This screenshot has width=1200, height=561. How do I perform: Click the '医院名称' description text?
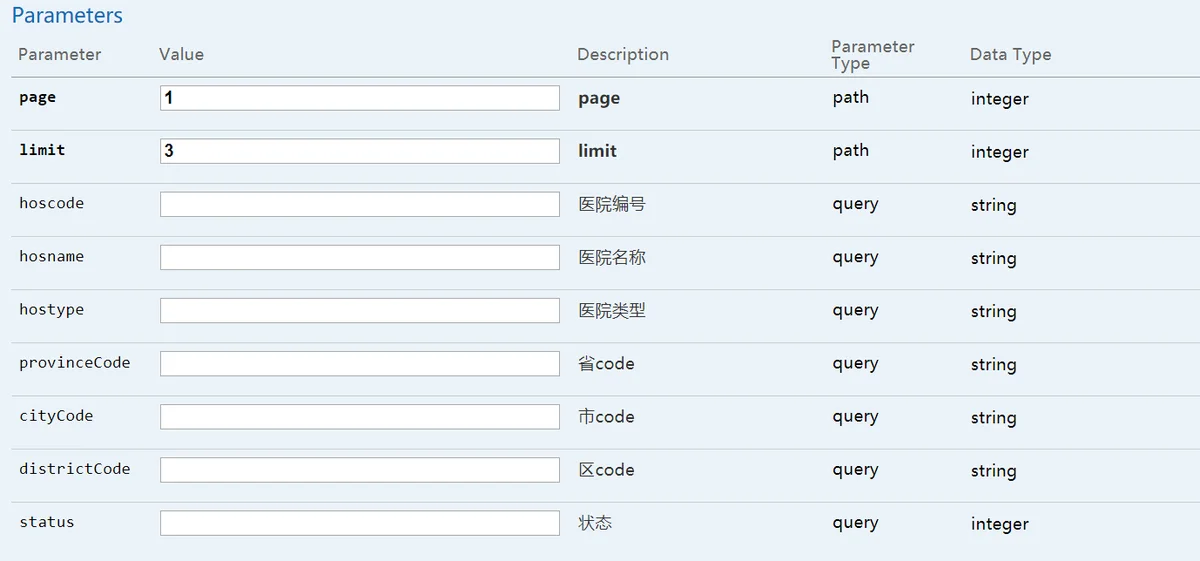tap(612, 257)
